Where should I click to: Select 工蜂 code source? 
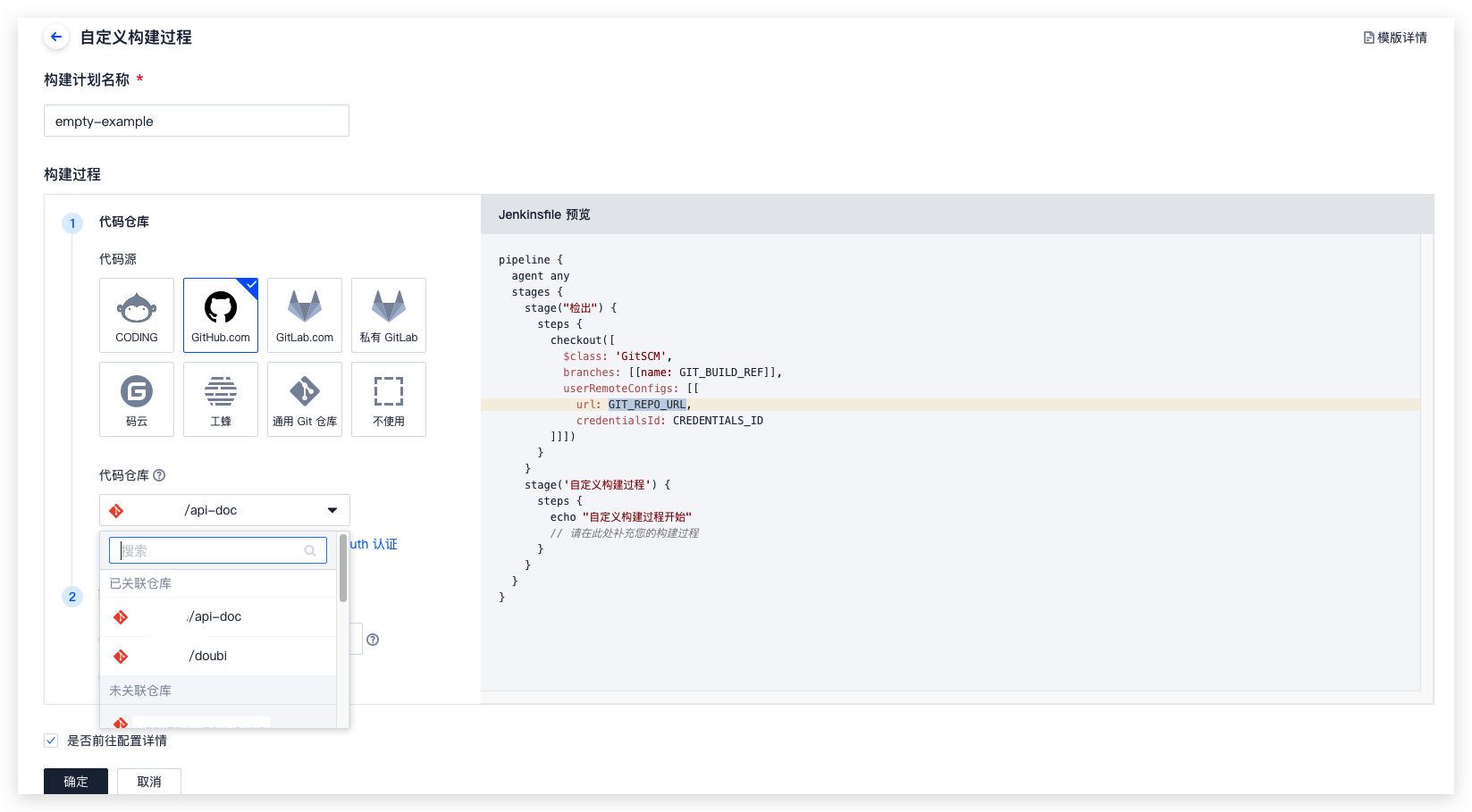point(221,399)
